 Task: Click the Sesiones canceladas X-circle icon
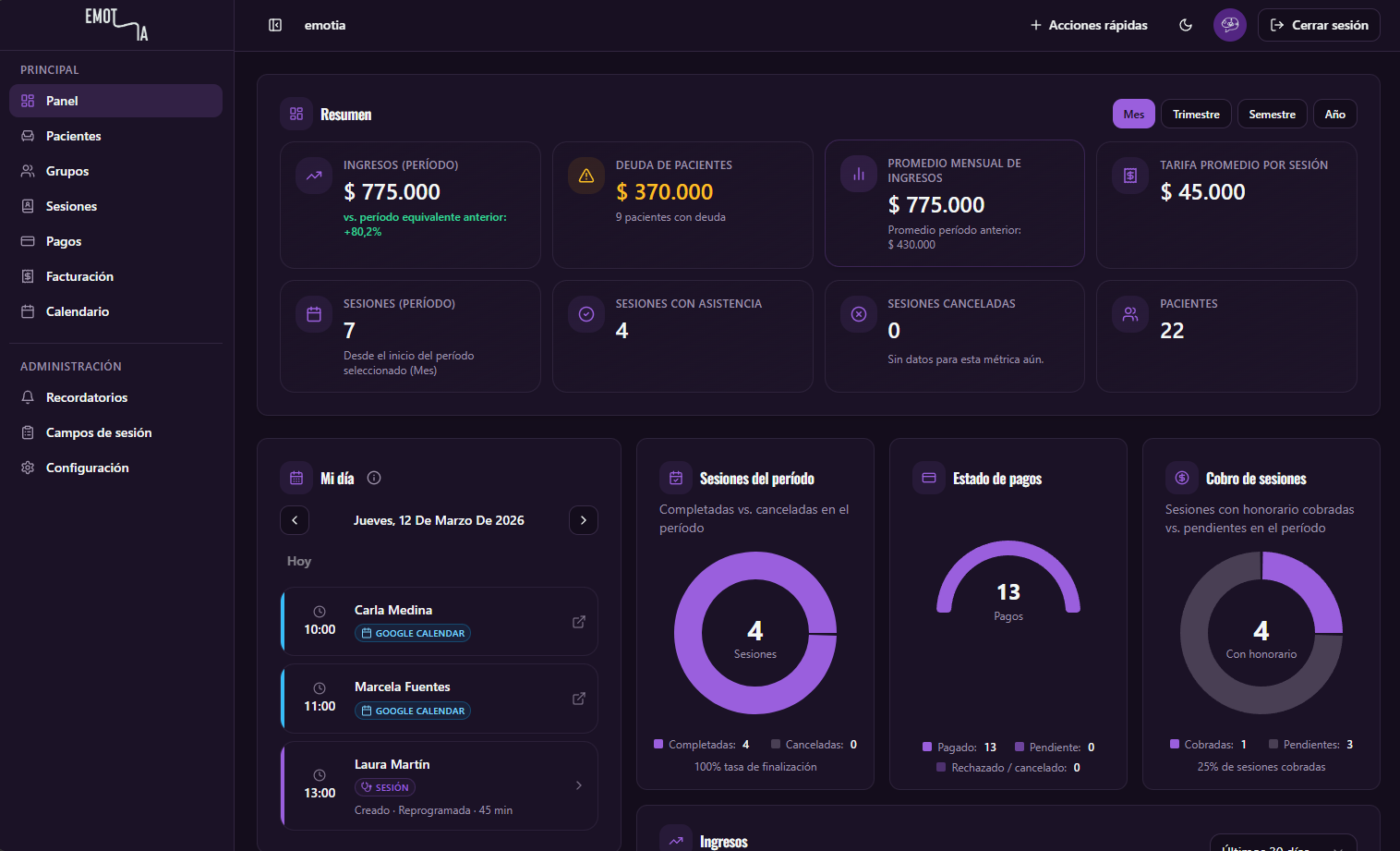click(x=859, y=314)
